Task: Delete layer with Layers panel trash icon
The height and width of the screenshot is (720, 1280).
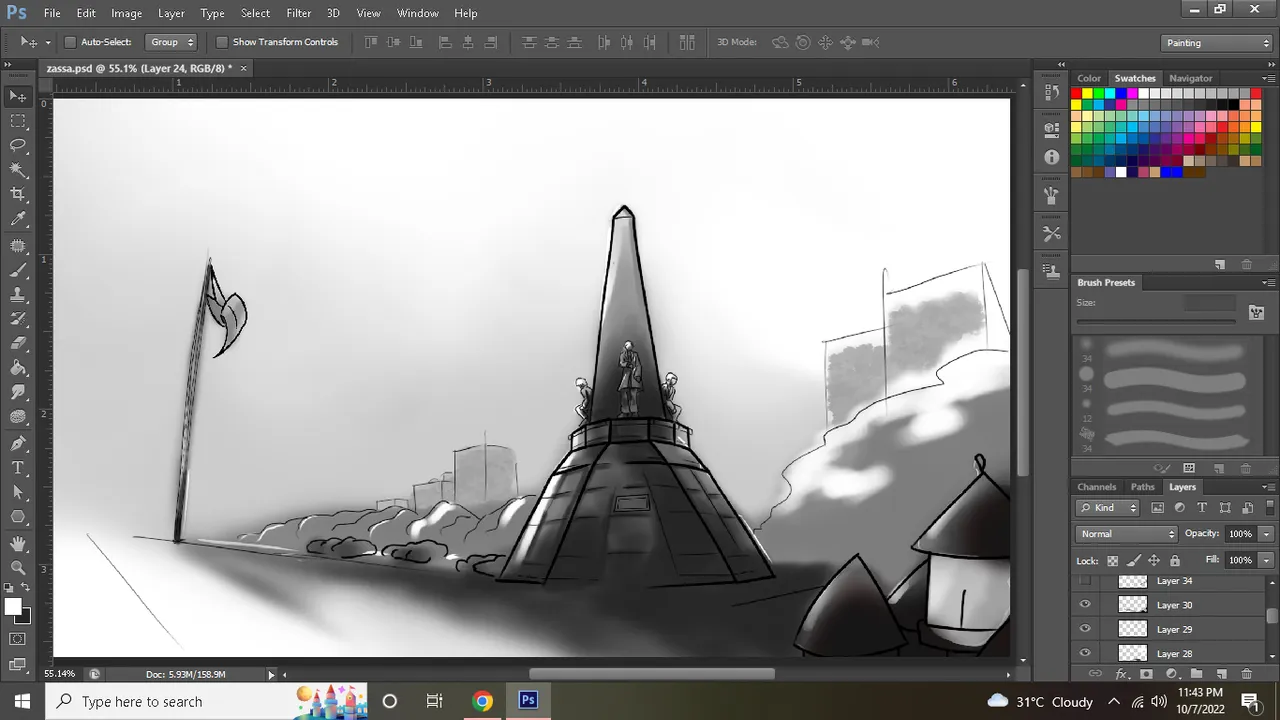Action: tap(1246, 674)
